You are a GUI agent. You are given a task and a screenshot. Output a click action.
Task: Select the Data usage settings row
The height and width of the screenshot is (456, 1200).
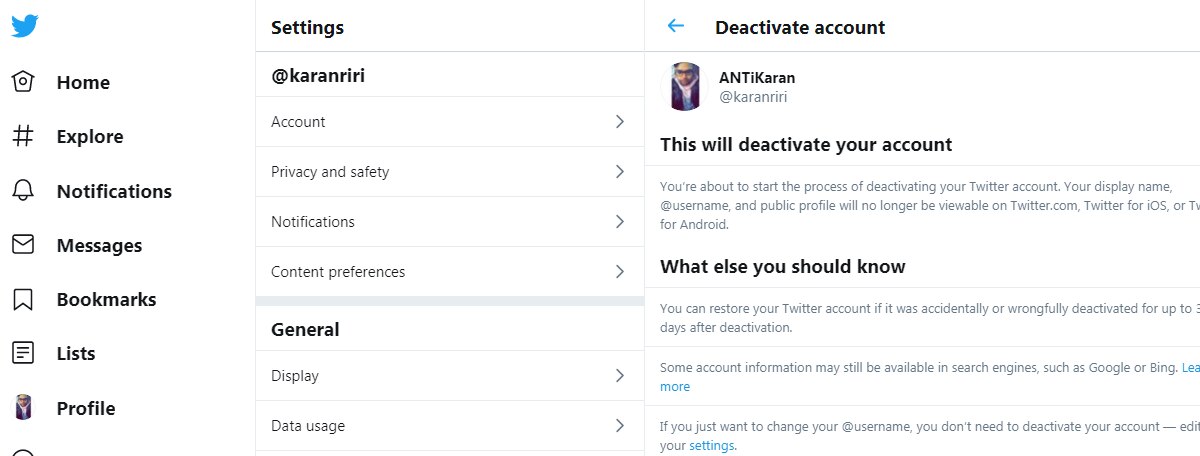tap(450, 426)
